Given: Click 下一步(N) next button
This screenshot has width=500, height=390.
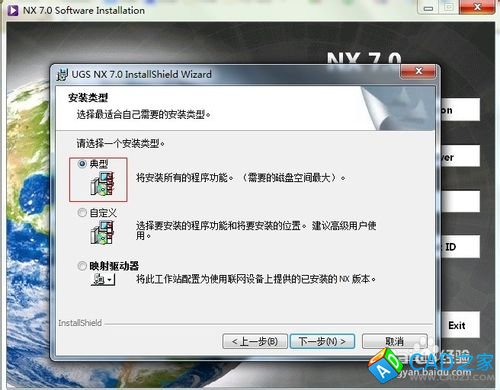Looking at the screenshot, I should [322, 341].
